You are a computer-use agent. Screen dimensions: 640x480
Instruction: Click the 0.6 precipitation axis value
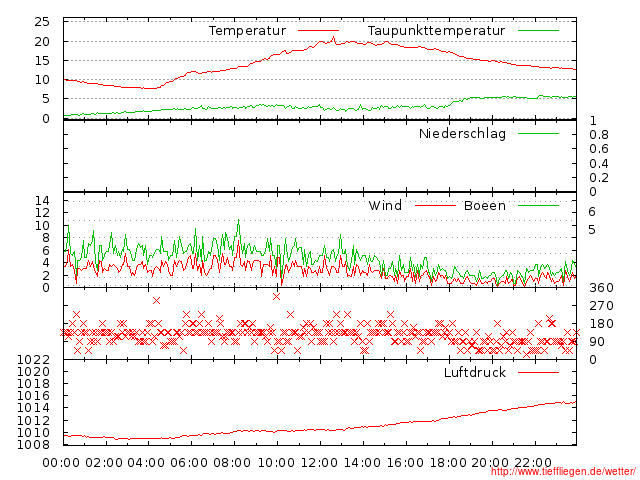coord(599,149)
